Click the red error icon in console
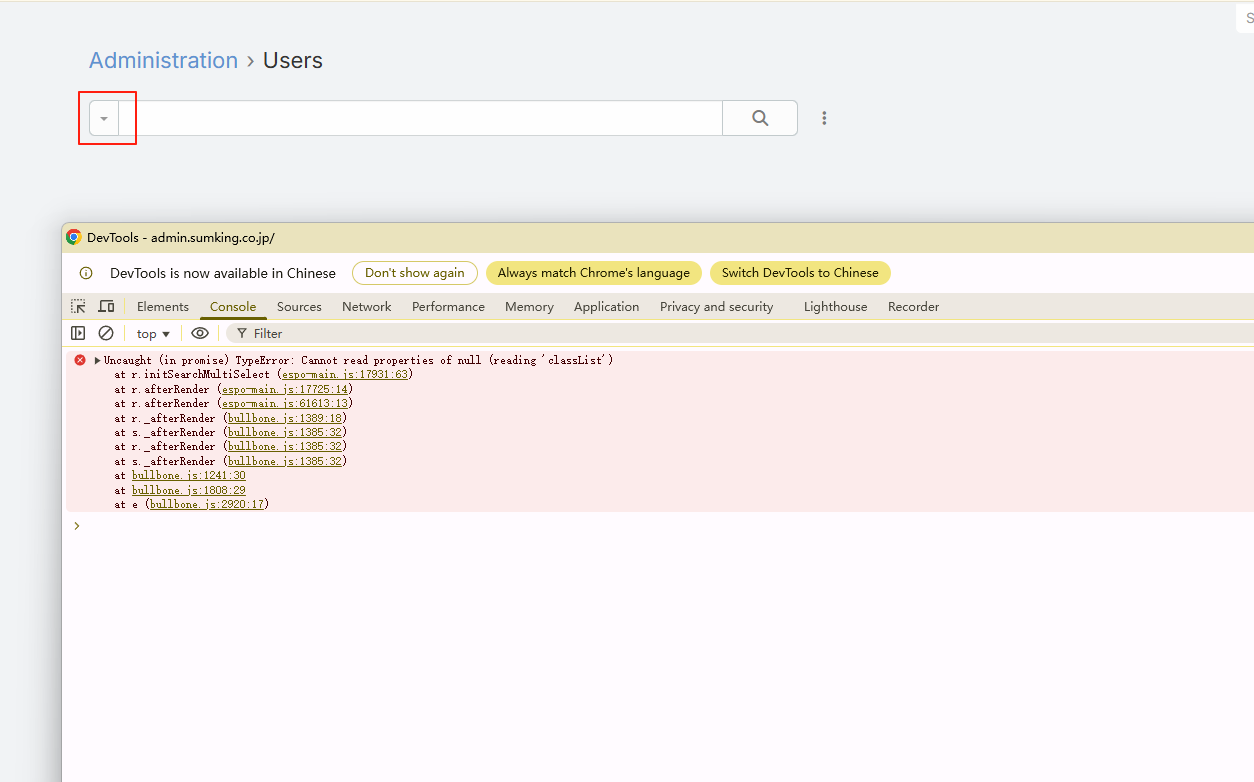 point(80,360)
